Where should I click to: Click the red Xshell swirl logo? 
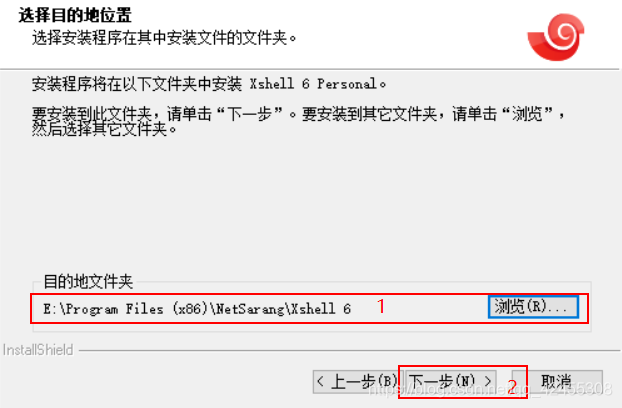pyautogui.click(x=556, y=37)
